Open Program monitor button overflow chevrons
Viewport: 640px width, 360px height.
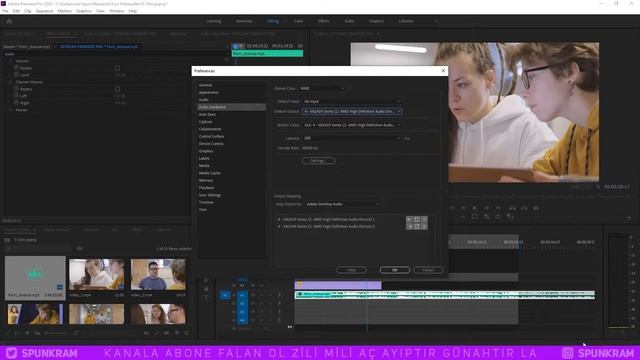click(629, 218)
